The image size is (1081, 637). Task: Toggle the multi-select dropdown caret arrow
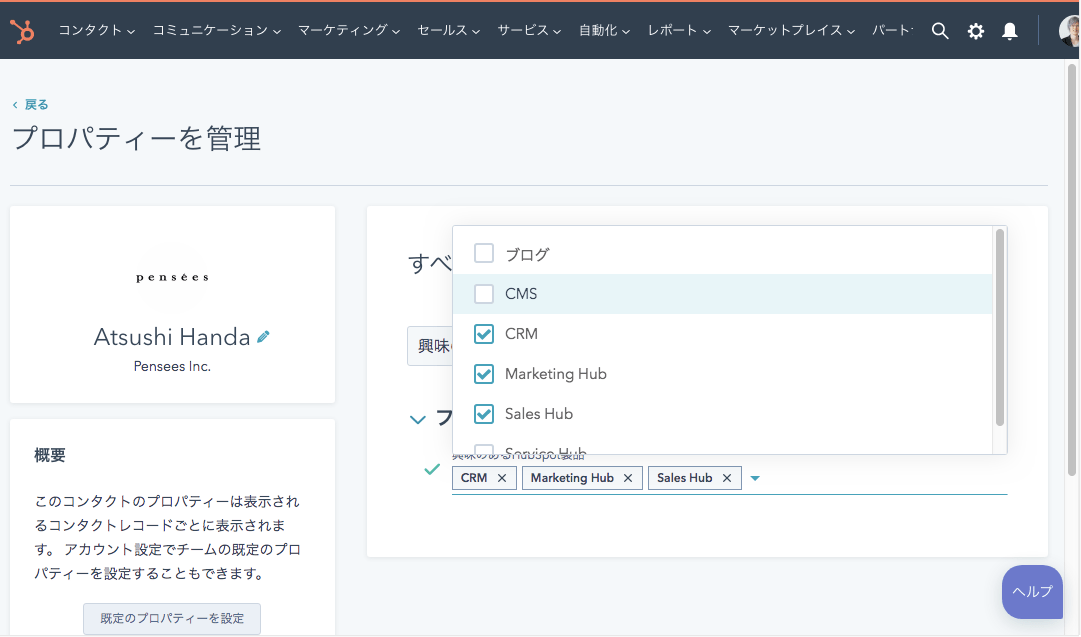pos(755,478)
